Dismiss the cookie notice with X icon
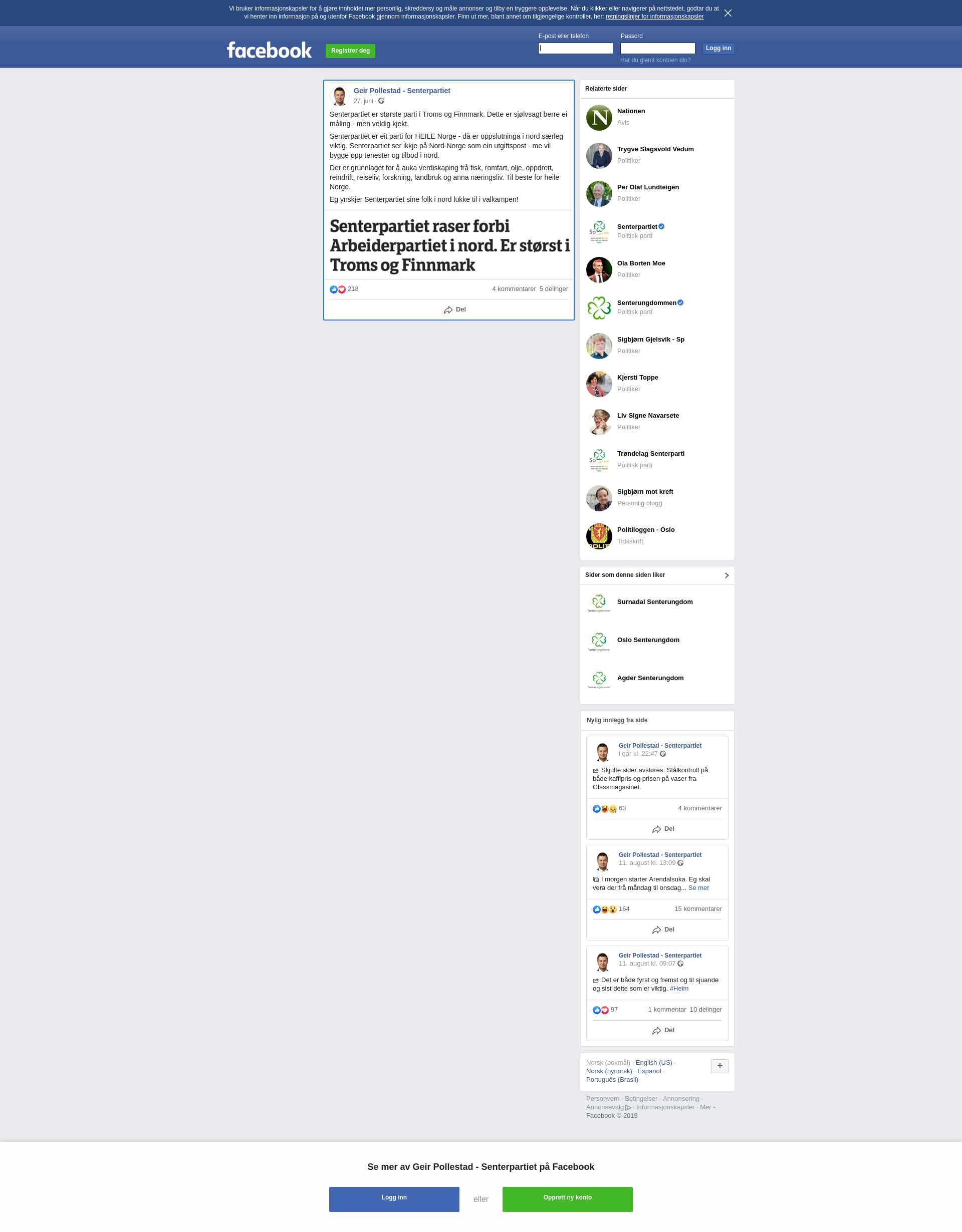962x1232 pixels. click(728, 13)
